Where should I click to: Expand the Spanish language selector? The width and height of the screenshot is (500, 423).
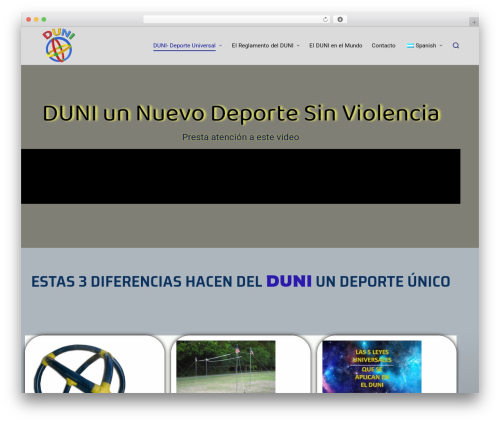(424, 46)
